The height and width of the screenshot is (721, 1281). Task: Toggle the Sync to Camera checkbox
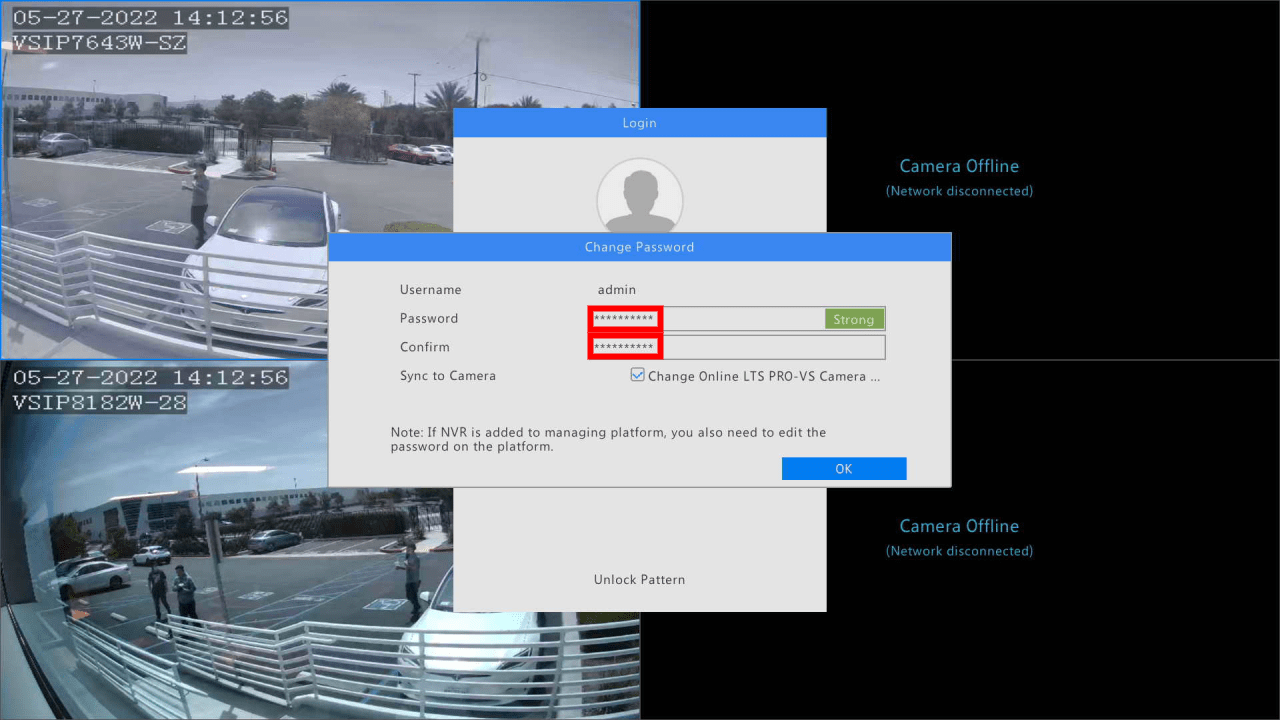637,376
